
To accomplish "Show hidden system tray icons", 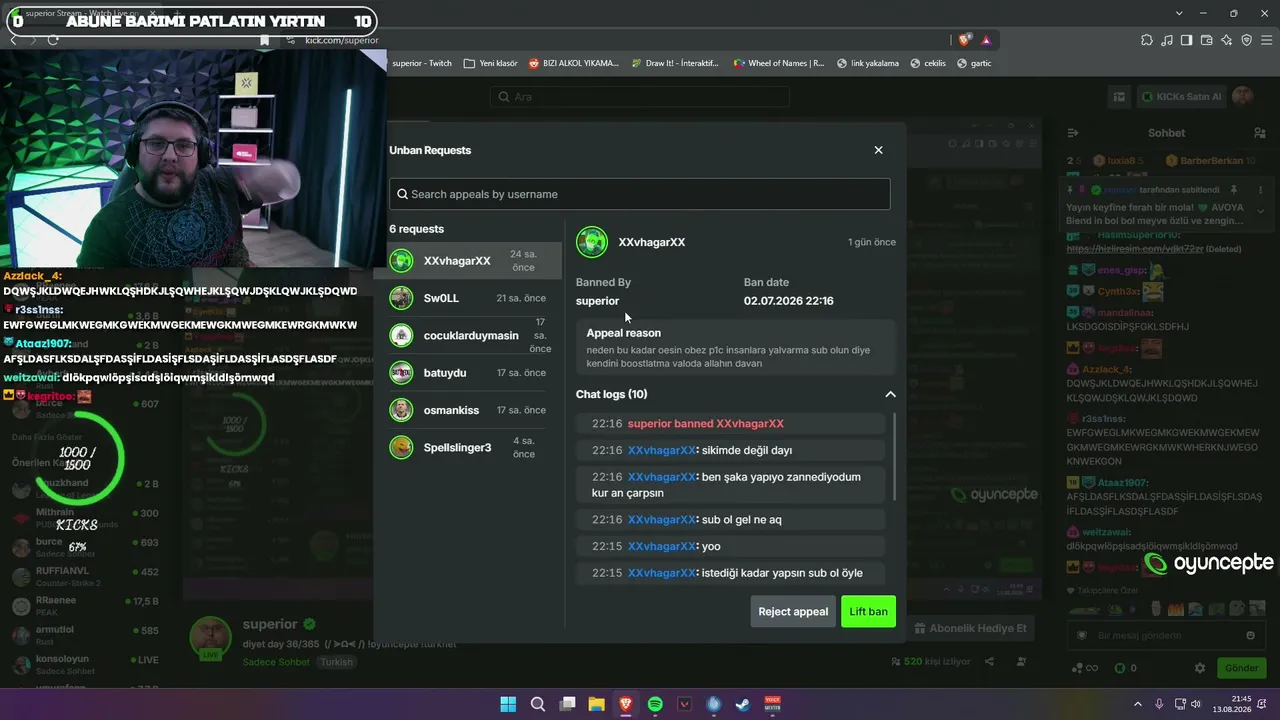I will pos(1137,704).
